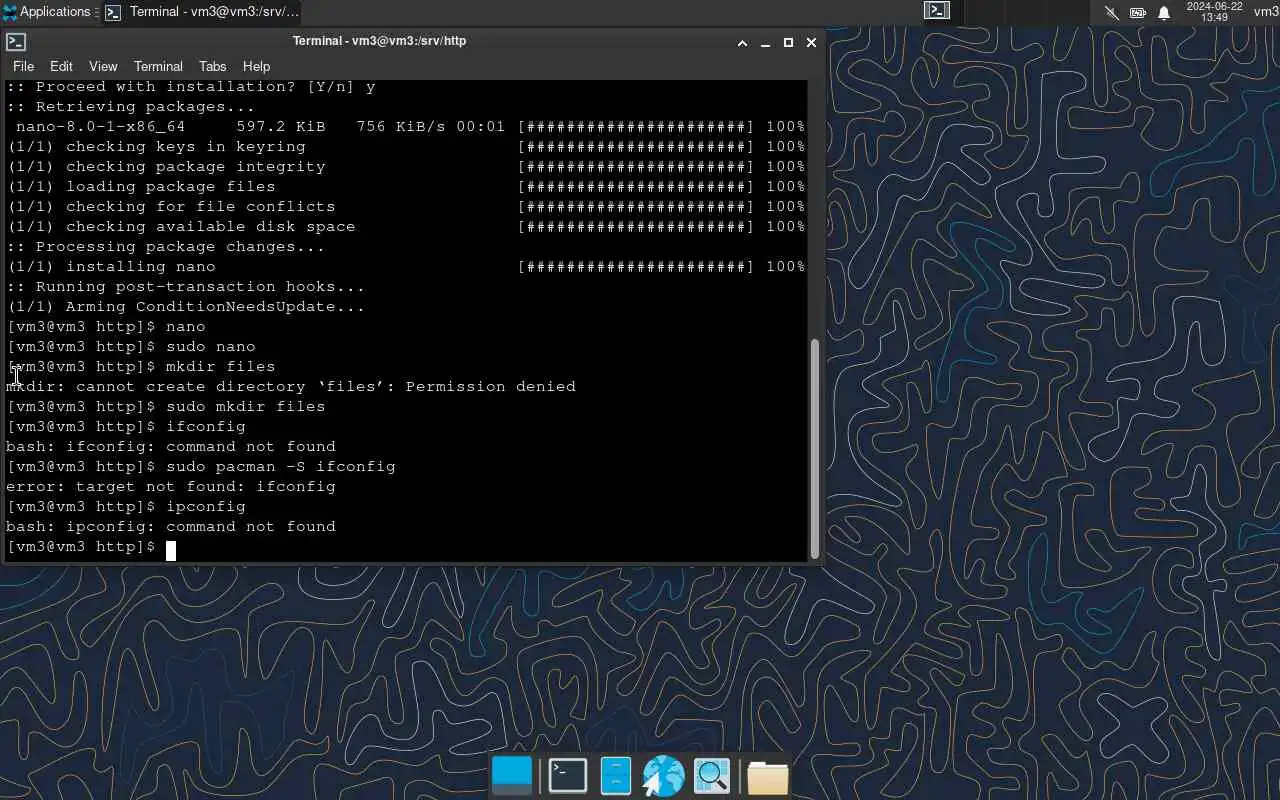This screenshot has height=800, width=1280.
Task: Click the terminal launcher icon in the top panel
Action: point(937,11)
